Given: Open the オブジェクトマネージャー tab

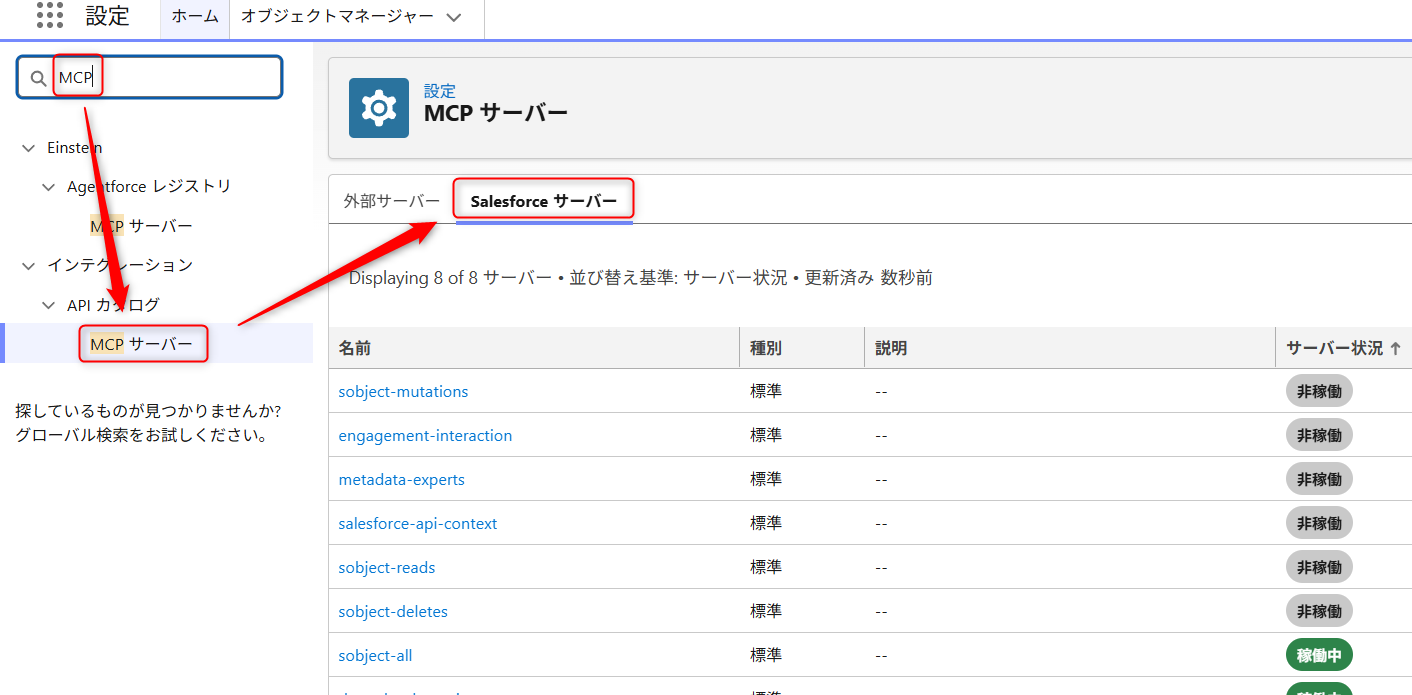Looking at the screenshot, I should click(337, 17).
